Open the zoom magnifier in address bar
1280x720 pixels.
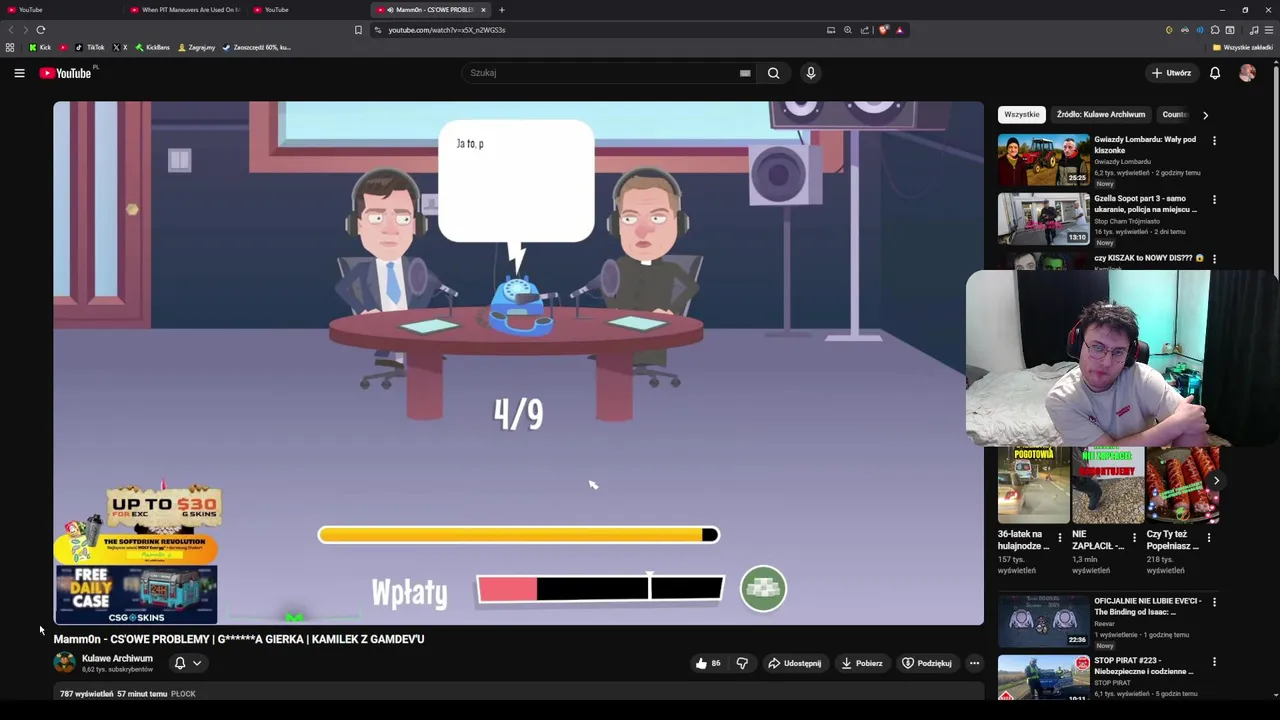pos(848,30)
